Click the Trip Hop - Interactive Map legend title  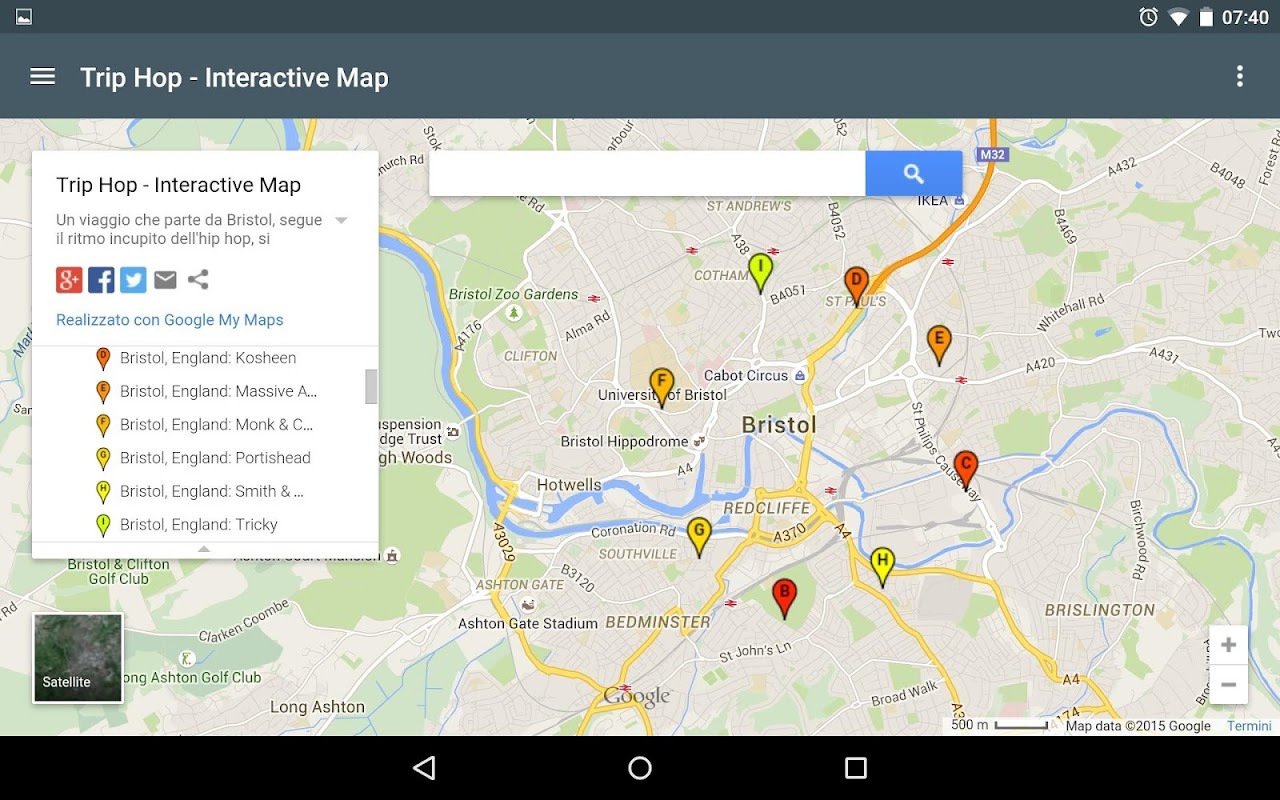178,185
